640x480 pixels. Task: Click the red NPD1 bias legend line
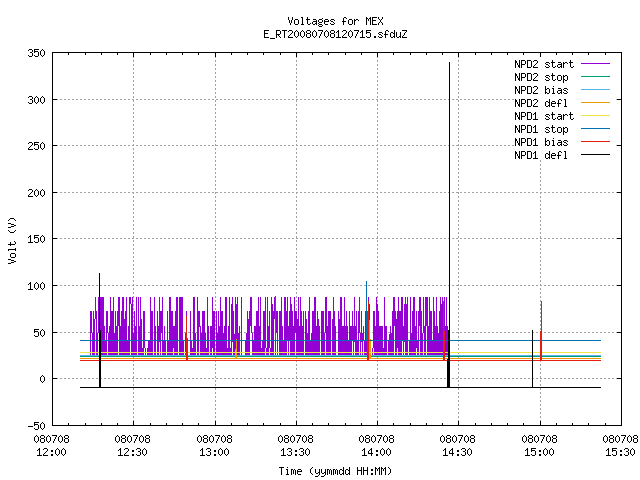[596, 142]
